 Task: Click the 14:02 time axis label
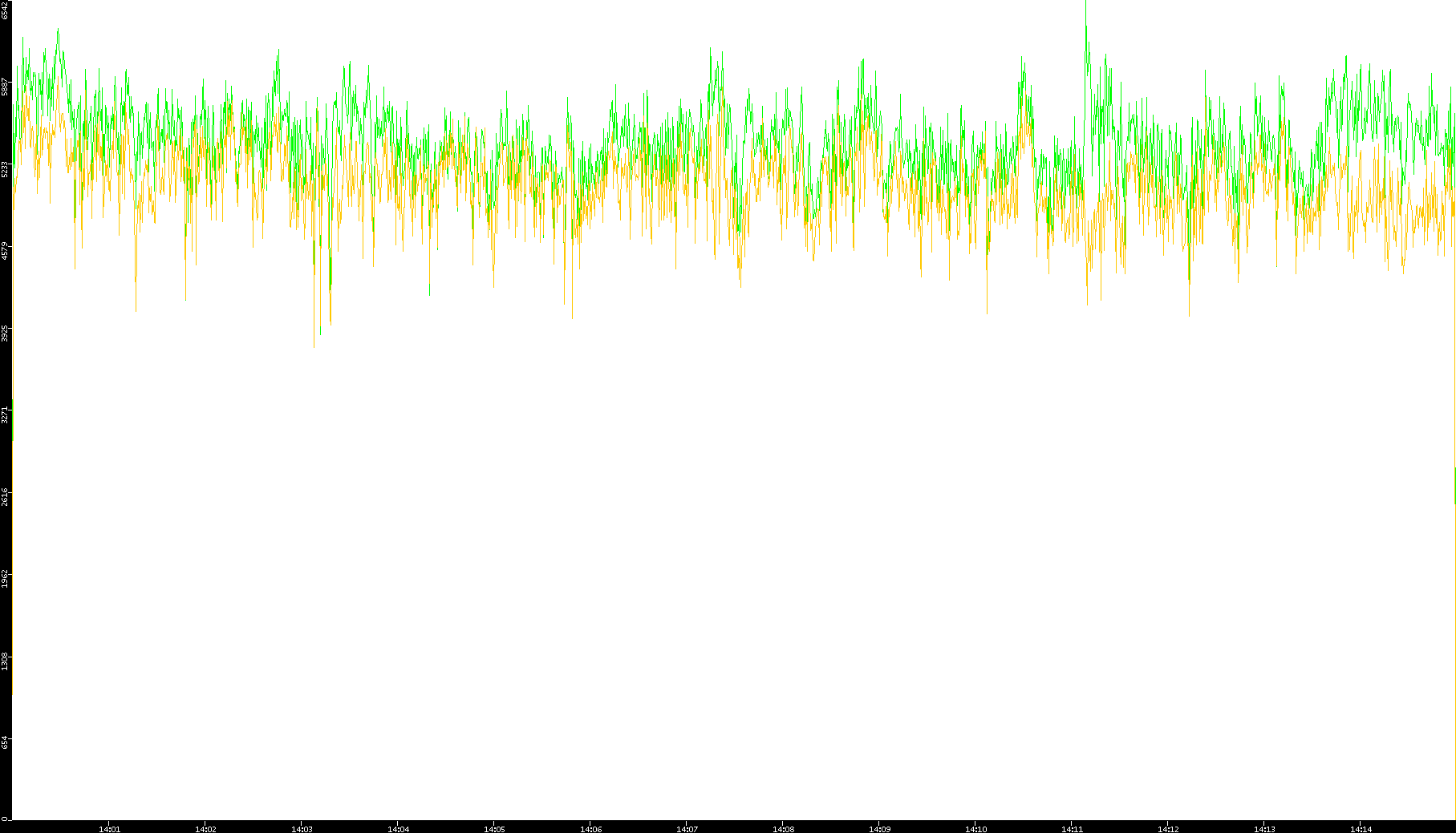(x=205, y=829)
